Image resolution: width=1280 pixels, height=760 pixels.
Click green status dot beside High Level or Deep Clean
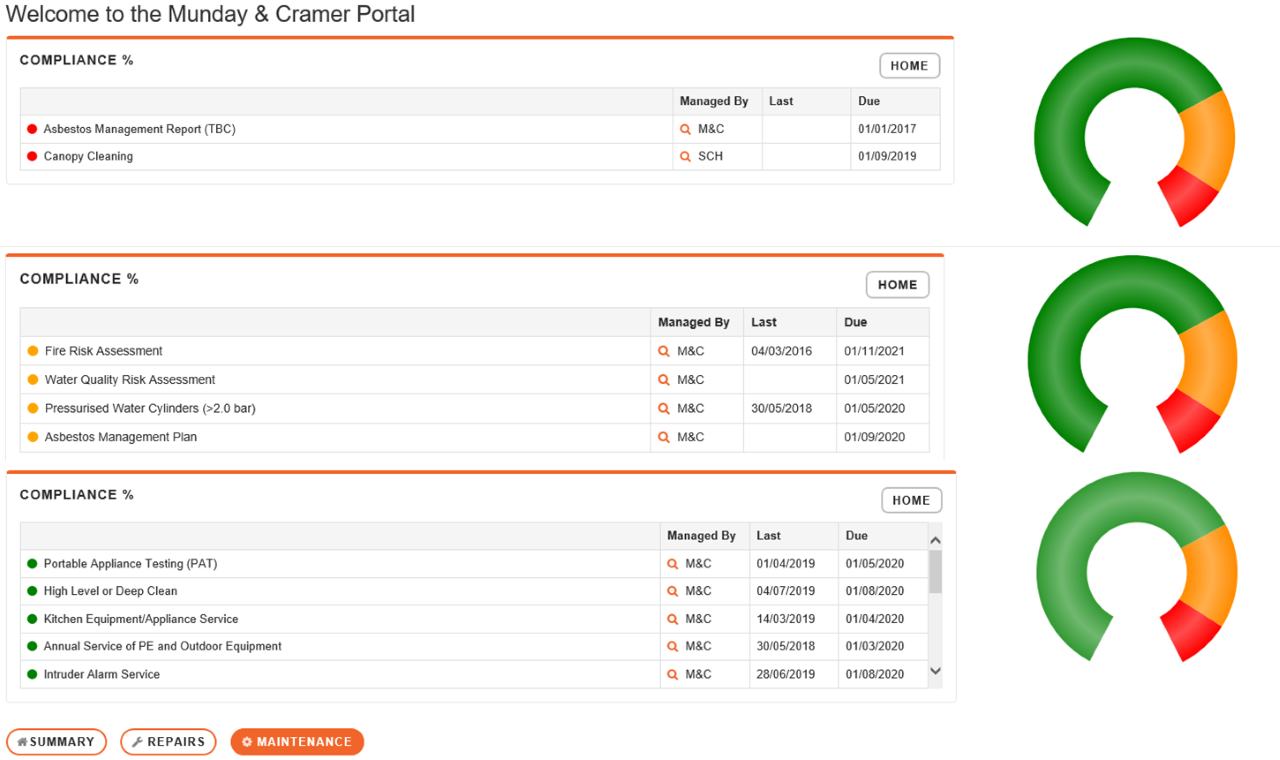(x=32, y=591)
